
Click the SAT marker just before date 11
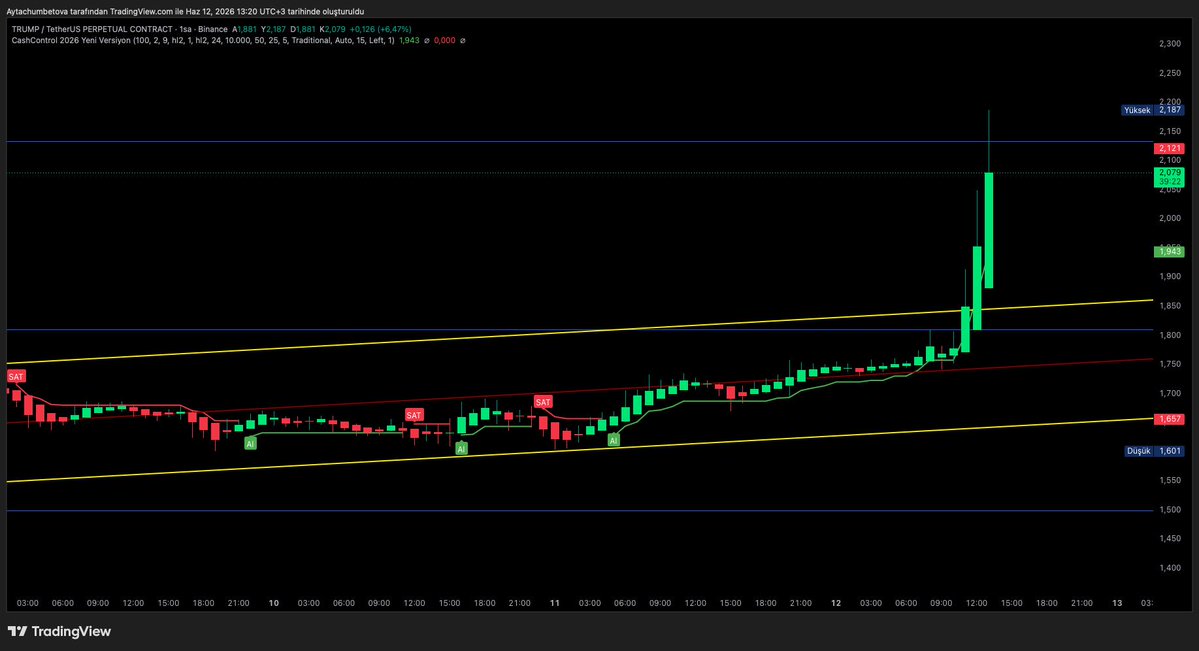[x=543, y=402]
